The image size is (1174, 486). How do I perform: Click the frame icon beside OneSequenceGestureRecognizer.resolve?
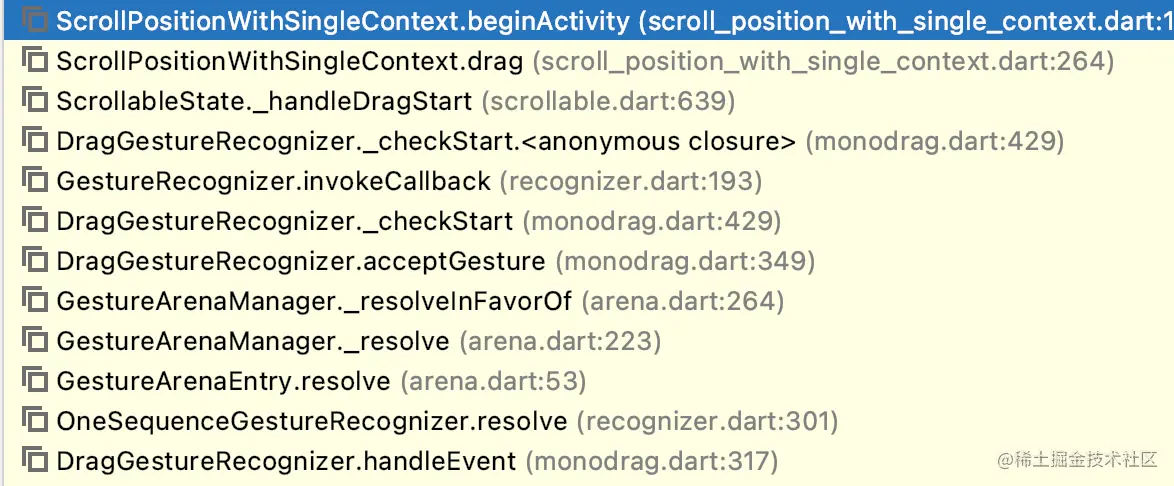35,421
